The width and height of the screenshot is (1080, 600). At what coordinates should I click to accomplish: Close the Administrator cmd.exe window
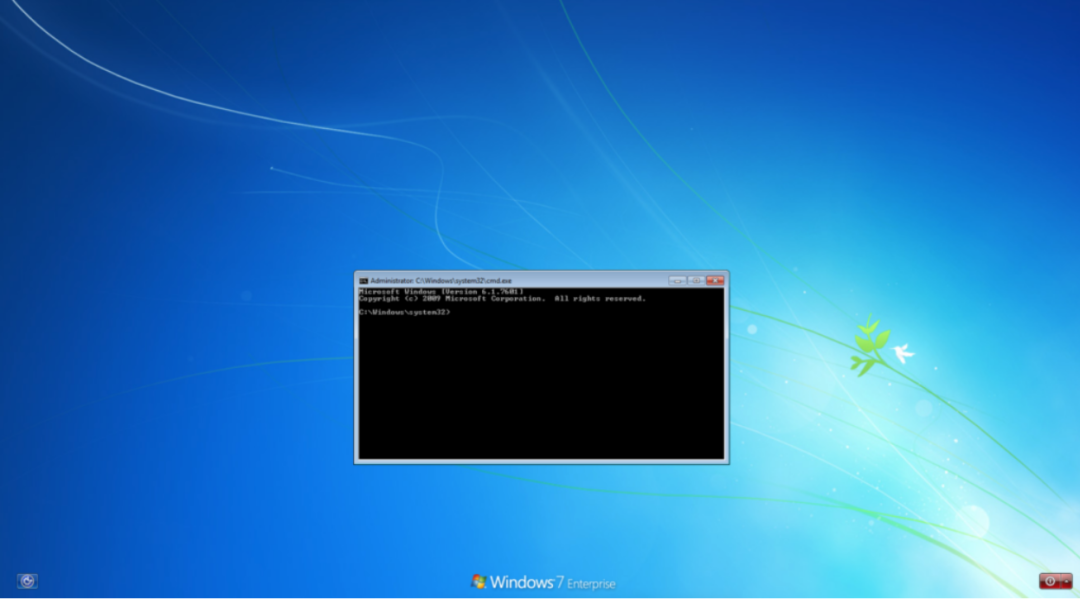(714, 280)
